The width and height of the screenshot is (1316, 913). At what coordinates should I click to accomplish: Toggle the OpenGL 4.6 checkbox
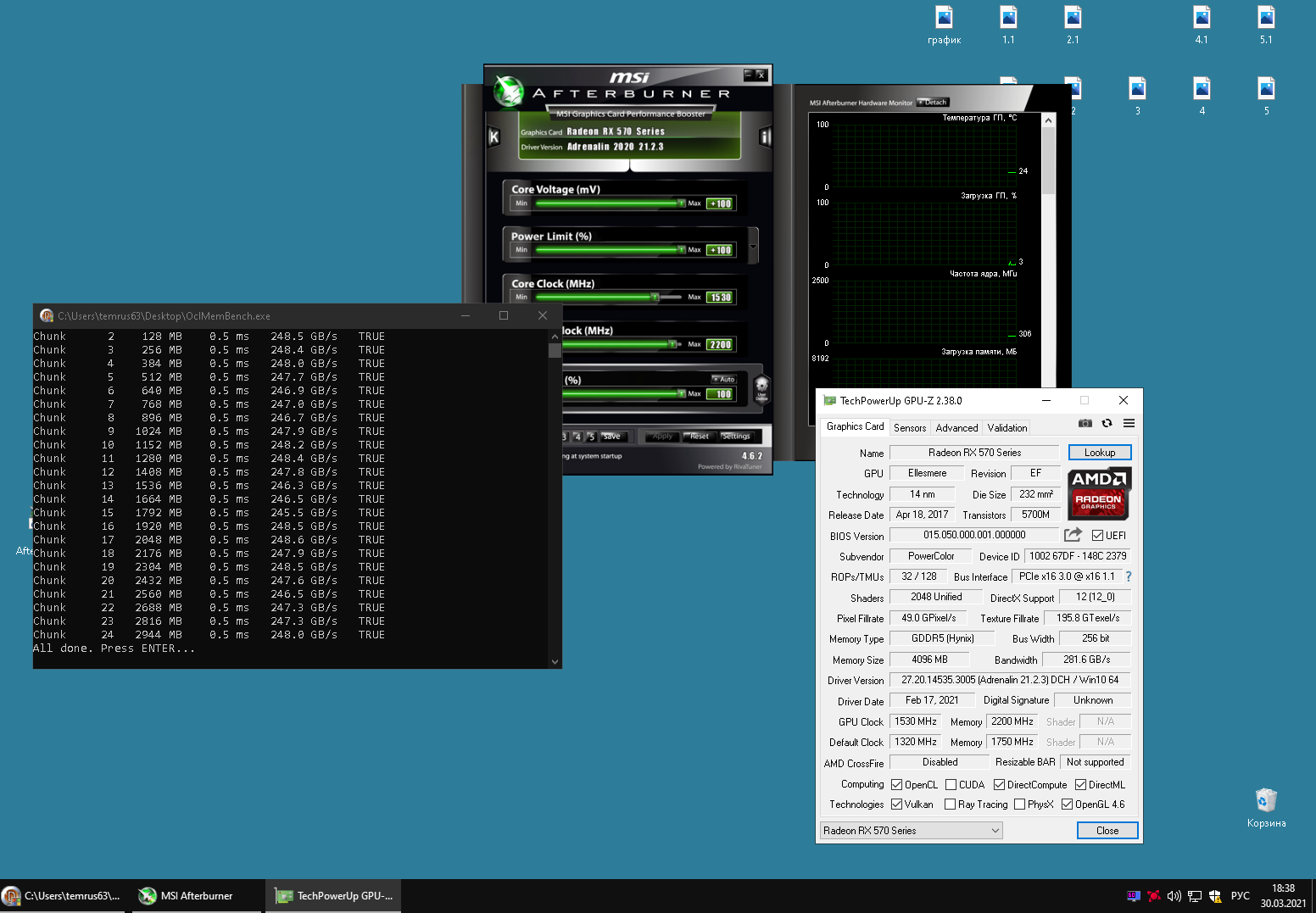[1067, 804]
